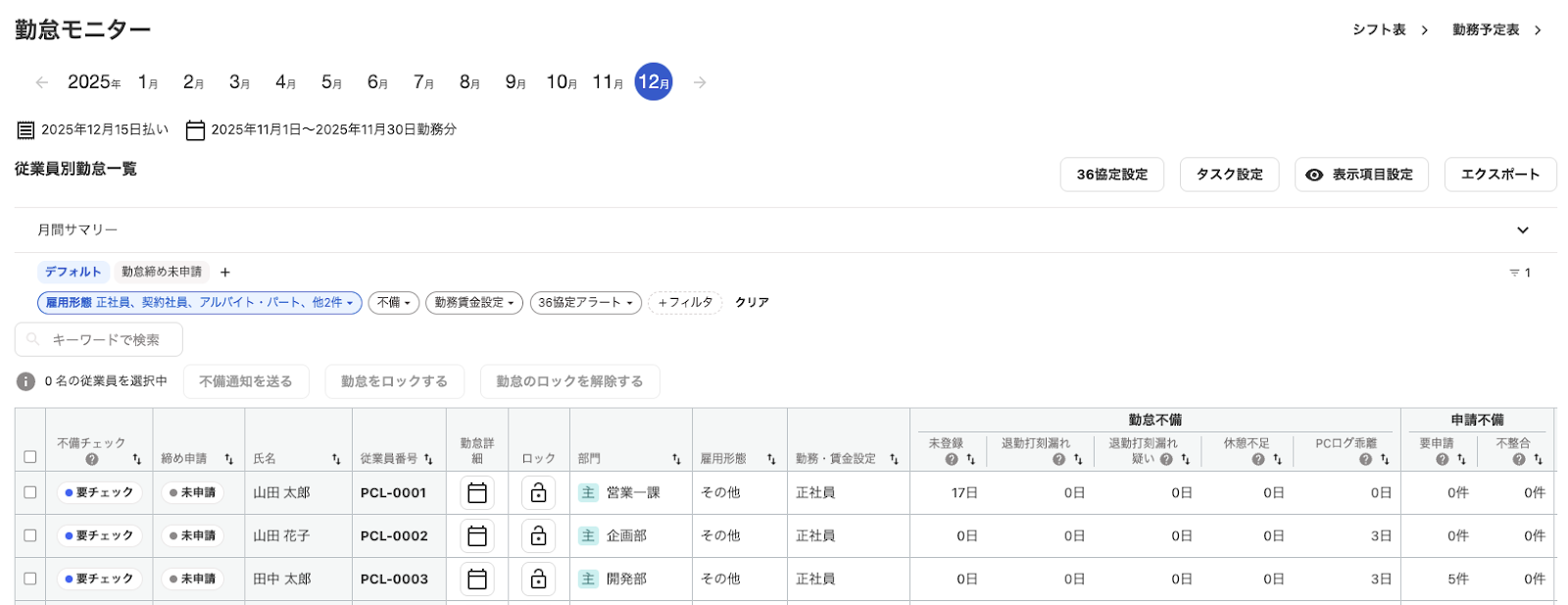Viewport: 1568px width, 605px height.
Task: Open 36協定設定 button
Action: click(1112, 175)
